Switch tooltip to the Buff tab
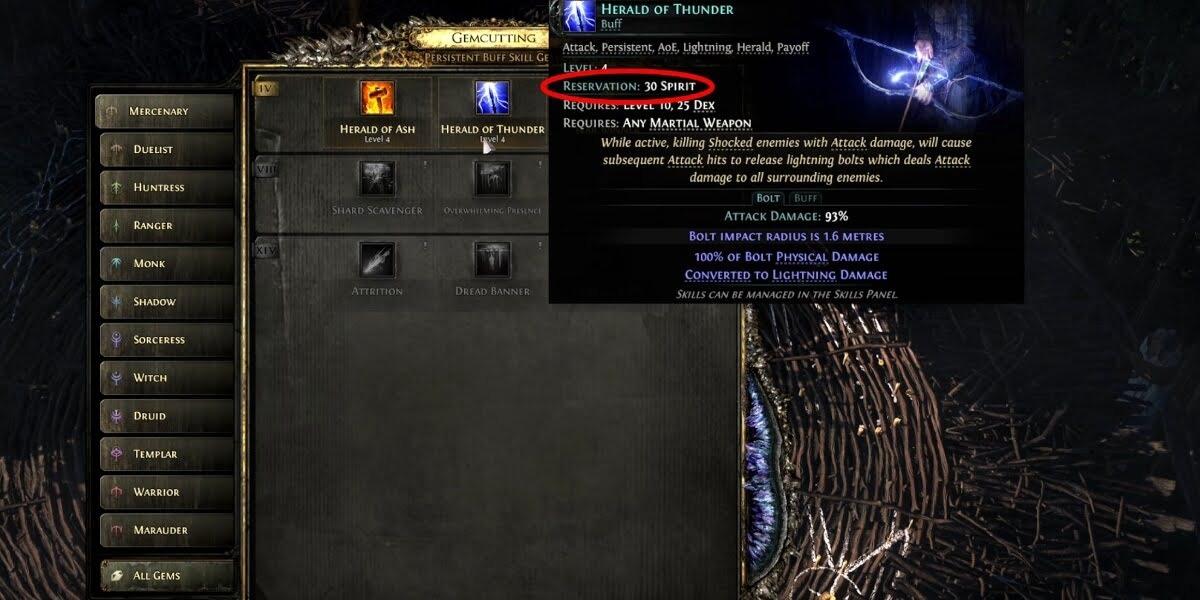Viewport: 1200px width, 600px height. click(806, 198)
